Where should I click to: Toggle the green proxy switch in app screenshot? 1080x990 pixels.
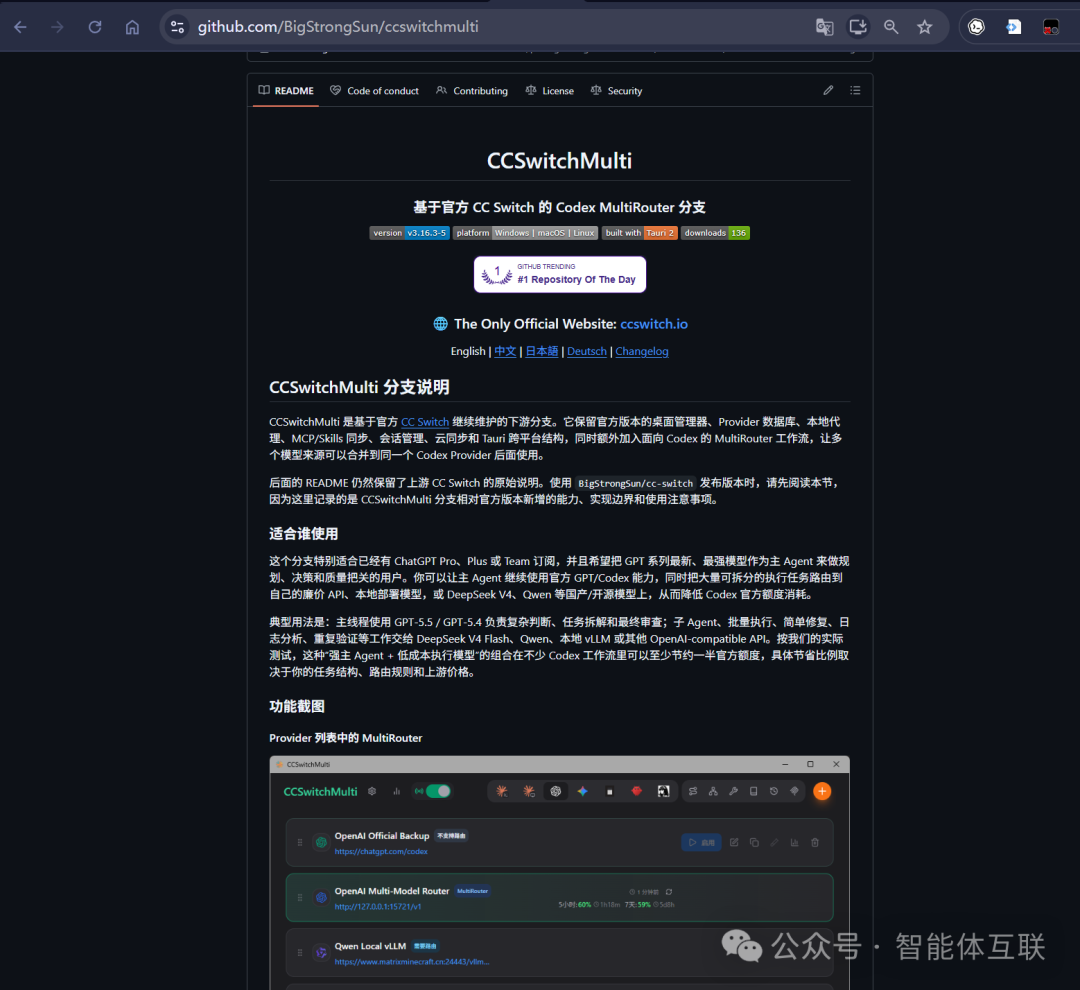(438, 791)
